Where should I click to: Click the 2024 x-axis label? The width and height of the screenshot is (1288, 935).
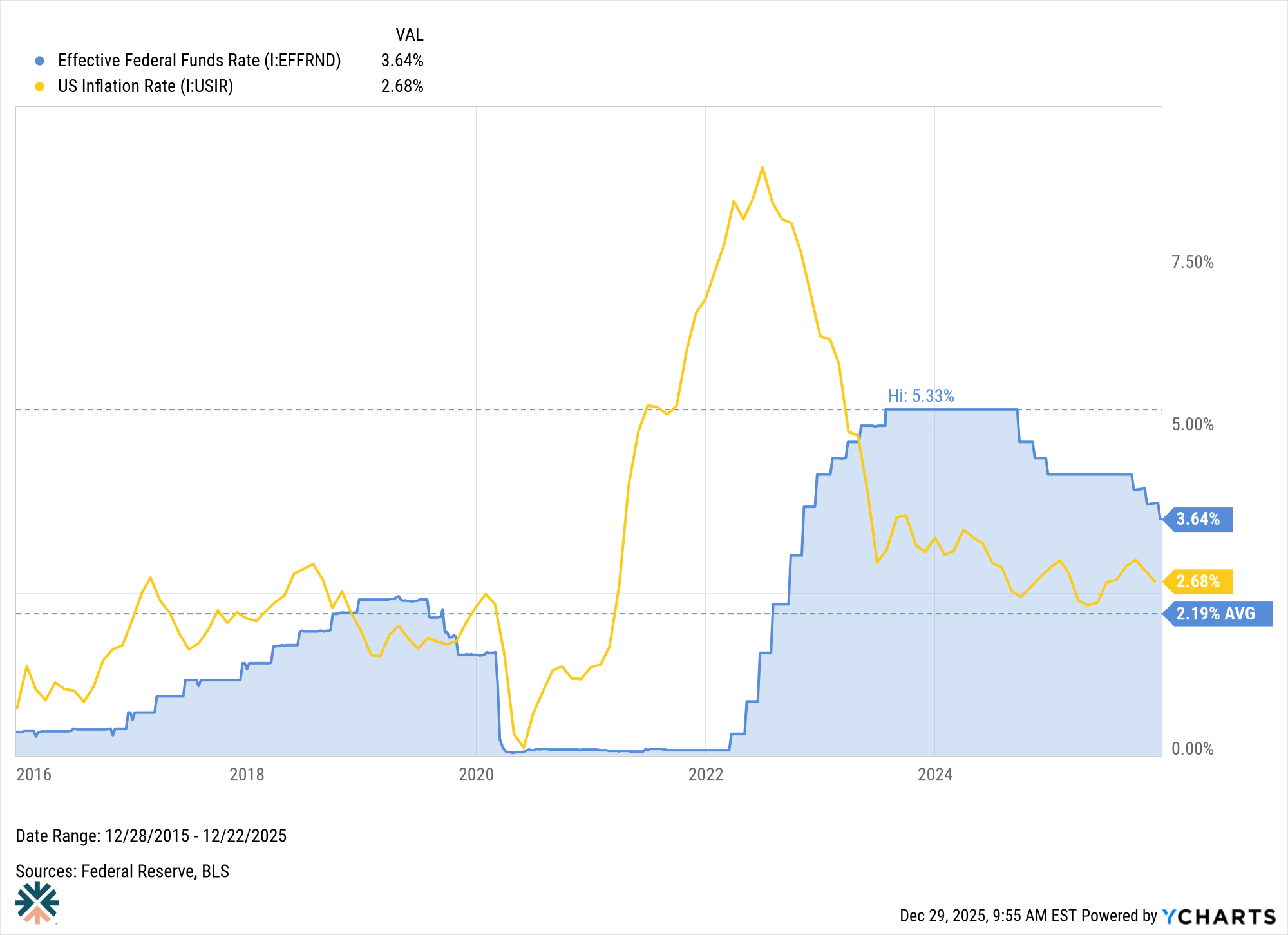pos(934,774)
